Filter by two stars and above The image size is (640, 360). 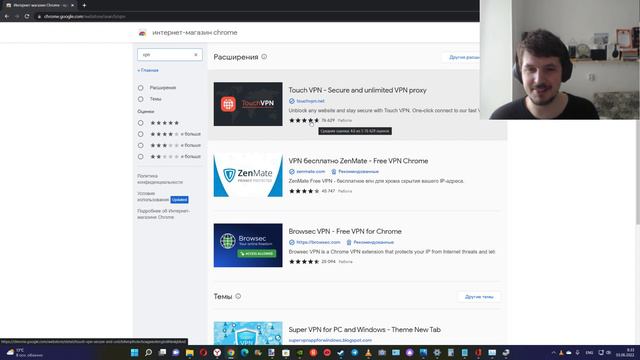click(x=140, y=157)
